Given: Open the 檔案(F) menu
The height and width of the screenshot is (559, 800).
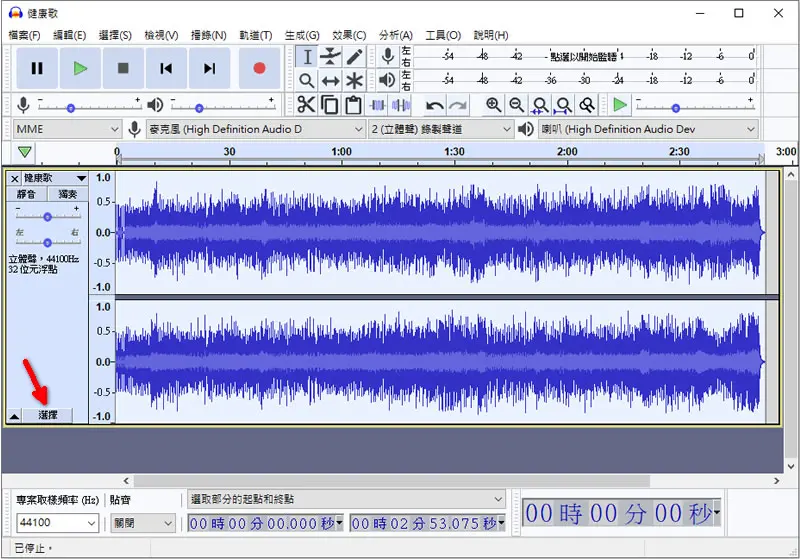Looking at the screenshot, I should click(24, 35).
